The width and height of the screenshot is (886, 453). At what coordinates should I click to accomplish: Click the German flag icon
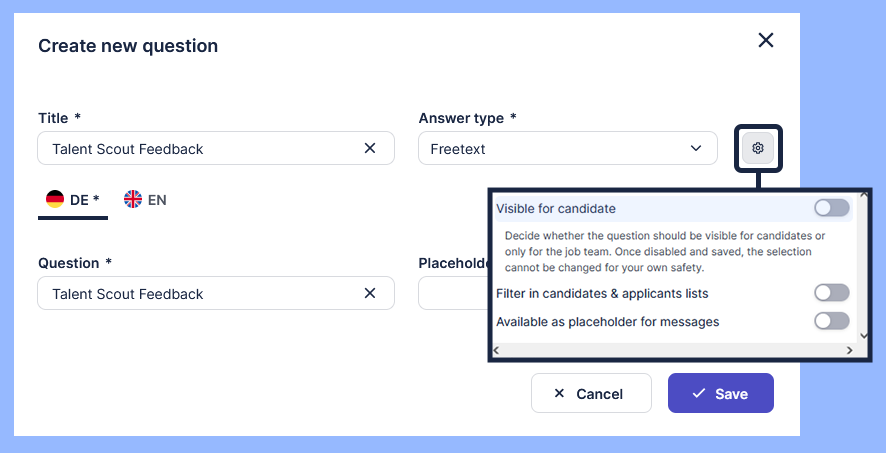click(54, 199)
